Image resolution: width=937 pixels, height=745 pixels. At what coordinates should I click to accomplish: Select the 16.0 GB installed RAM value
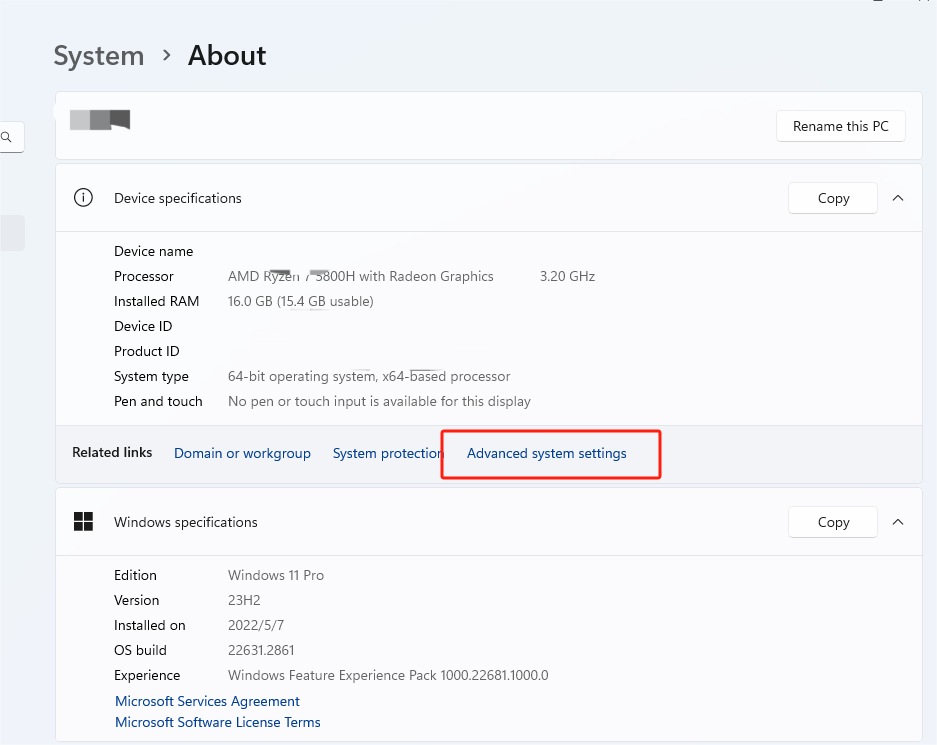(301, 301)
